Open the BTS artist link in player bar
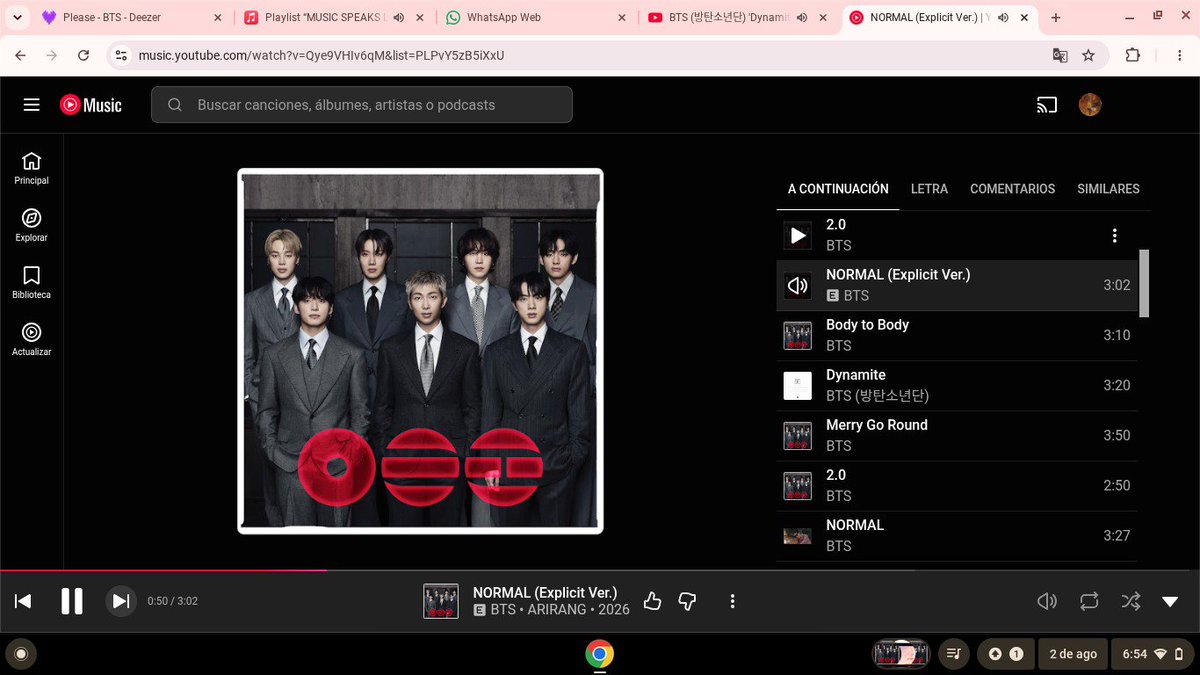Image resolution: width=1200 pixels, height=675 pixels. (x=503, y=609)
